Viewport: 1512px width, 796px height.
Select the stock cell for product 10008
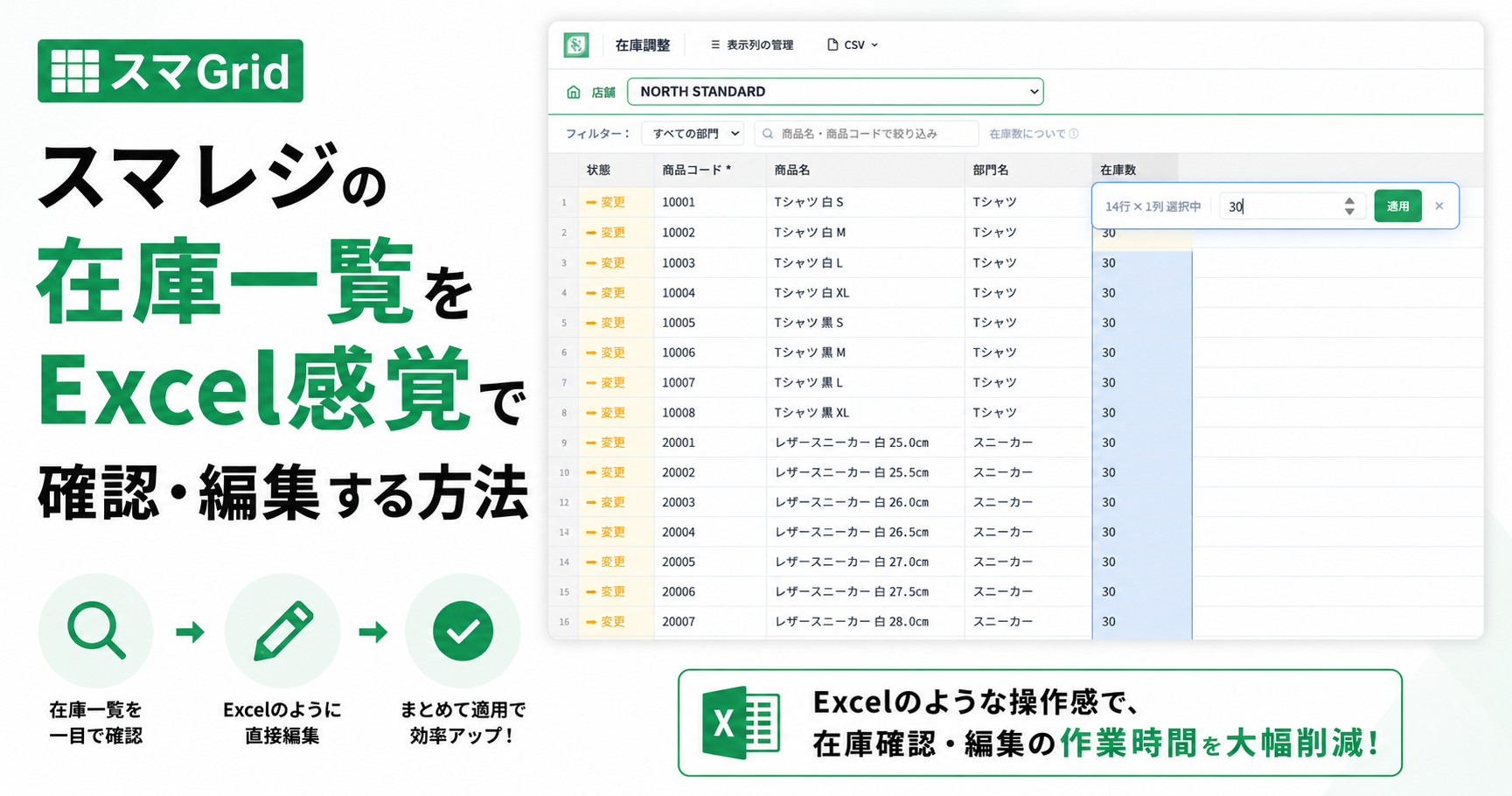pos(1142,412)
